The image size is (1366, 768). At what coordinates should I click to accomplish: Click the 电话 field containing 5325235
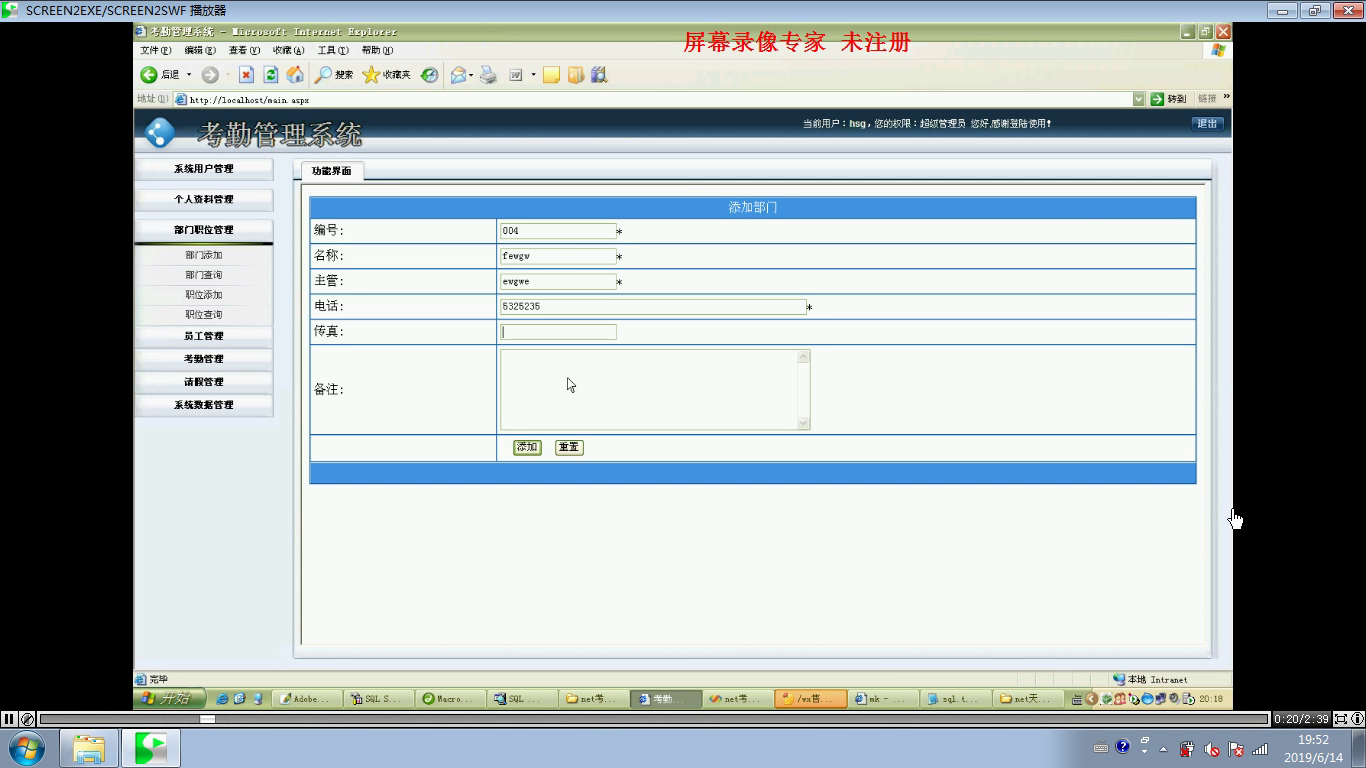tap(653, 307)
